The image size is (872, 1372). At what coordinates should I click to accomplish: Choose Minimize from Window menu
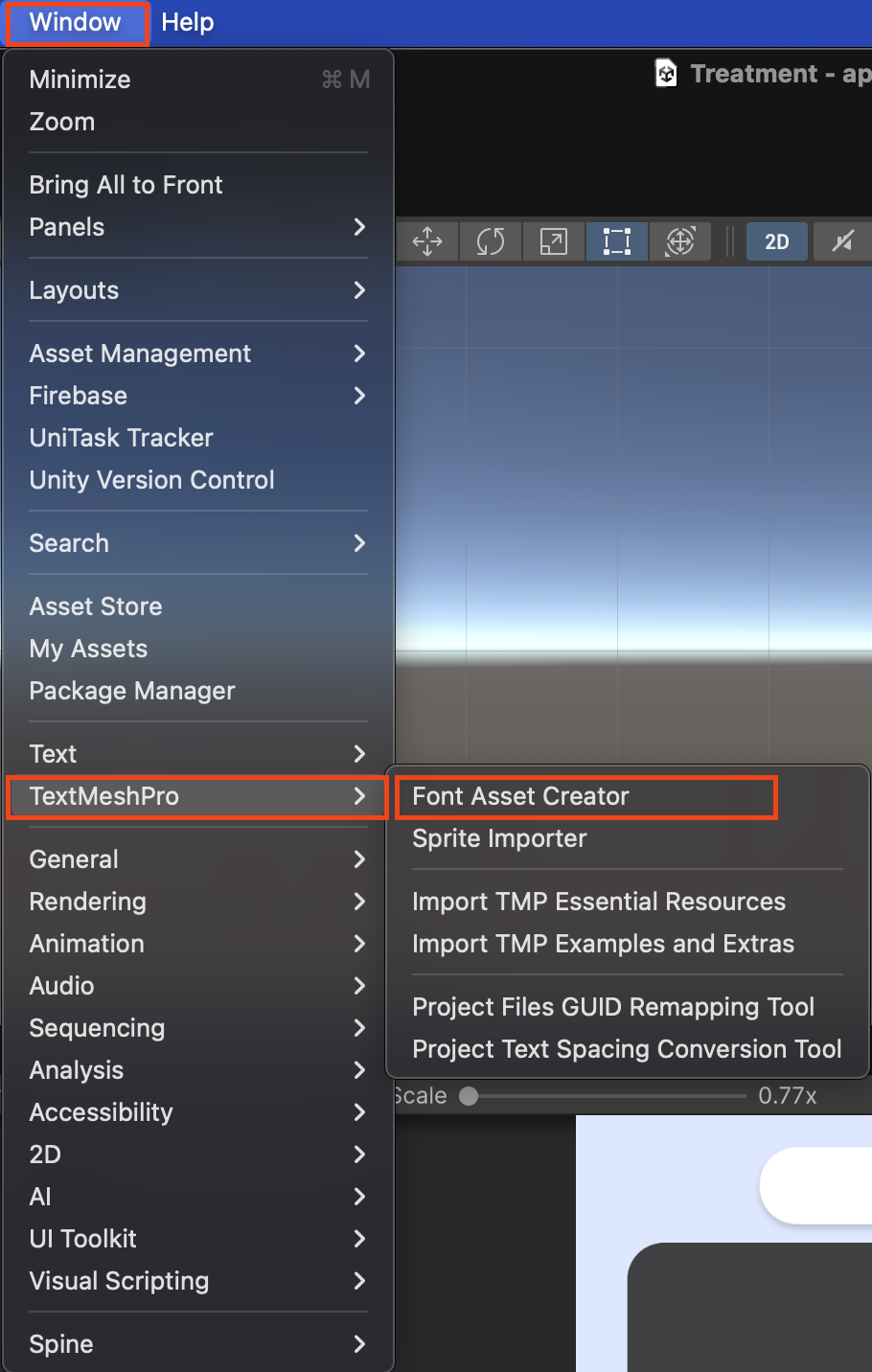(198, 80)
